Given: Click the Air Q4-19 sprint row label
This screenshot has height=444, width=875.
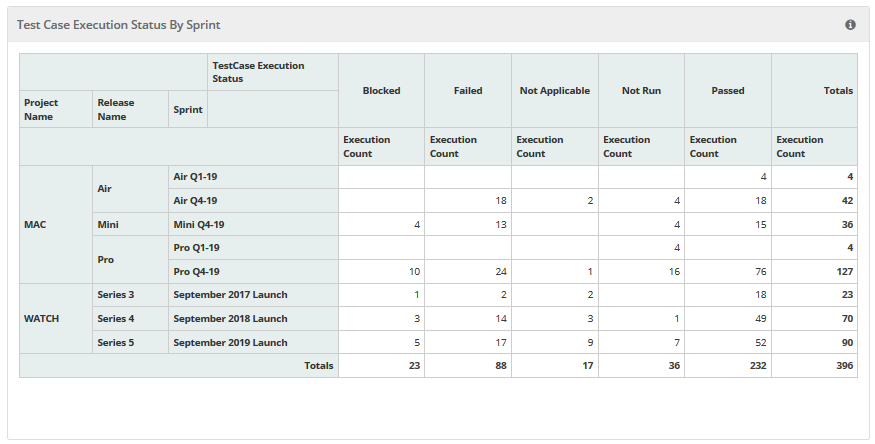Looking at the screenshot, I should 253,200.
